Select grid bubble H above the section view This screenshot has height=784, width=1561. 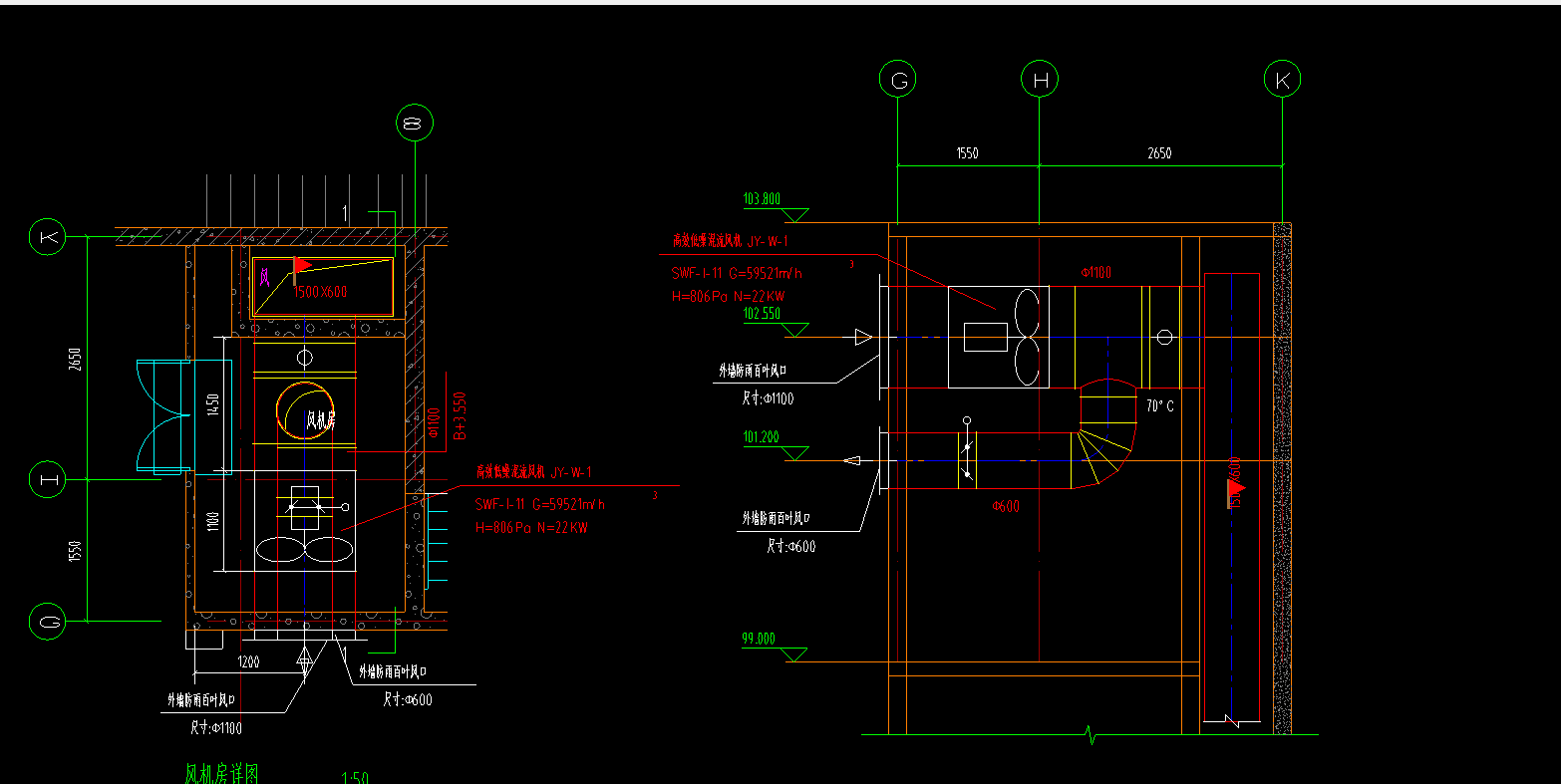1040,80
